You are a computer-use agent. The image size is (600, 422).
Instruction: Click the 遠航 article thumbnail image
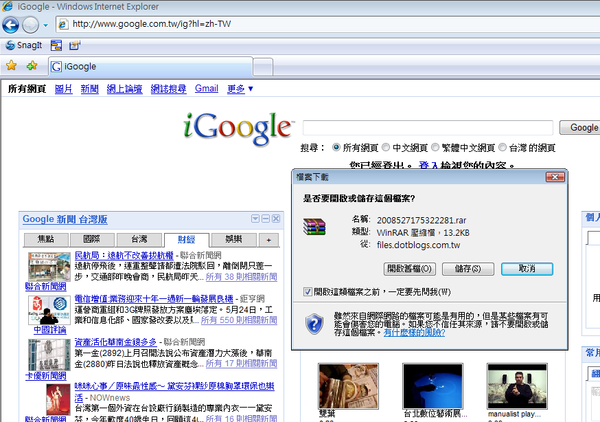coord(49,266)
